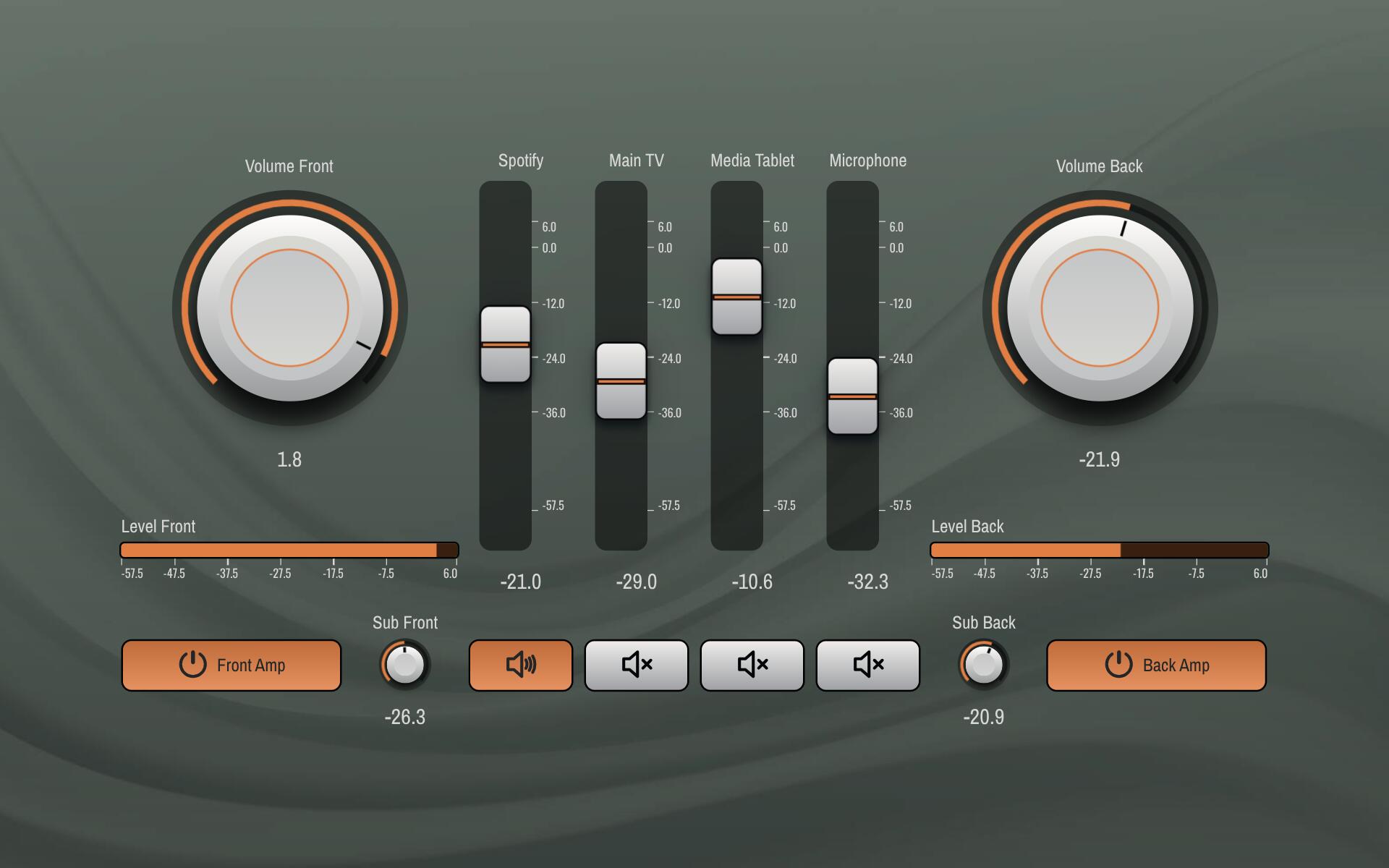Click the Volume Front knob center

(289, 308)
